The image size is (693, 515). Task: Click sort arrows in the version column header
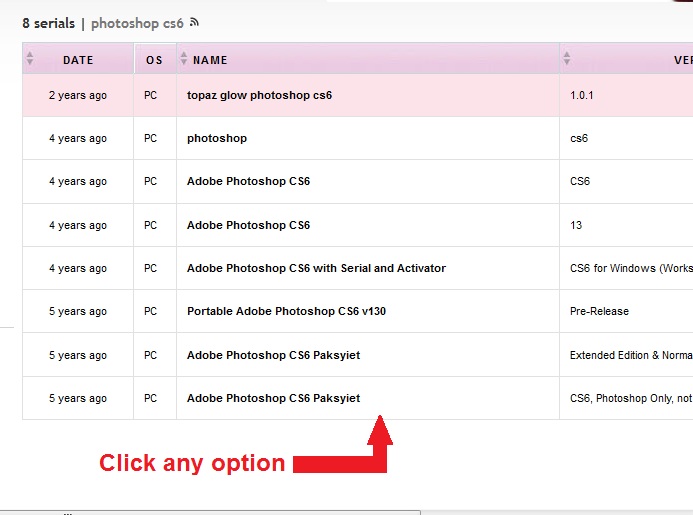(x=567, y=59)
